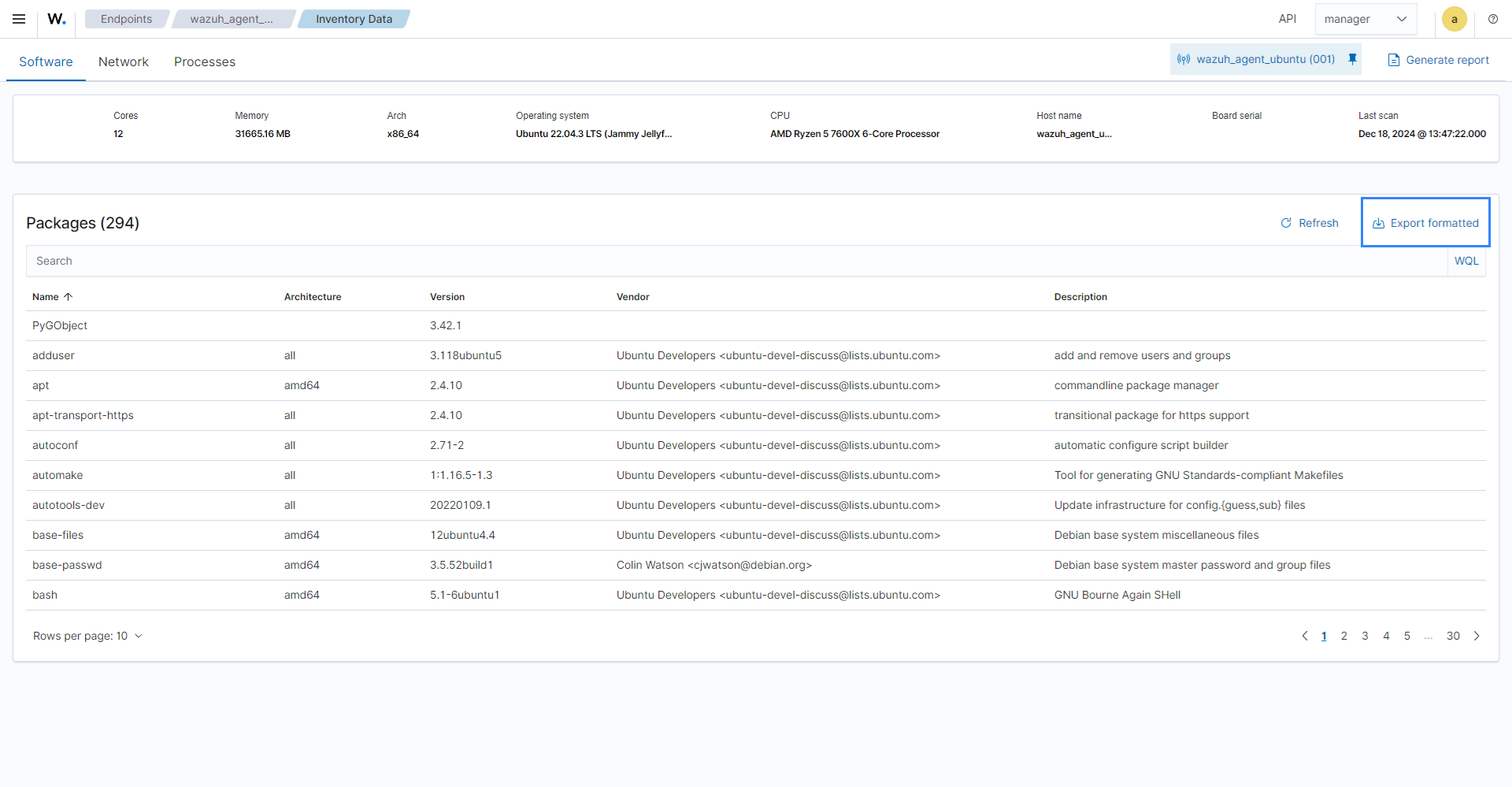Jump to page 30 of packages

(1453, 636)
